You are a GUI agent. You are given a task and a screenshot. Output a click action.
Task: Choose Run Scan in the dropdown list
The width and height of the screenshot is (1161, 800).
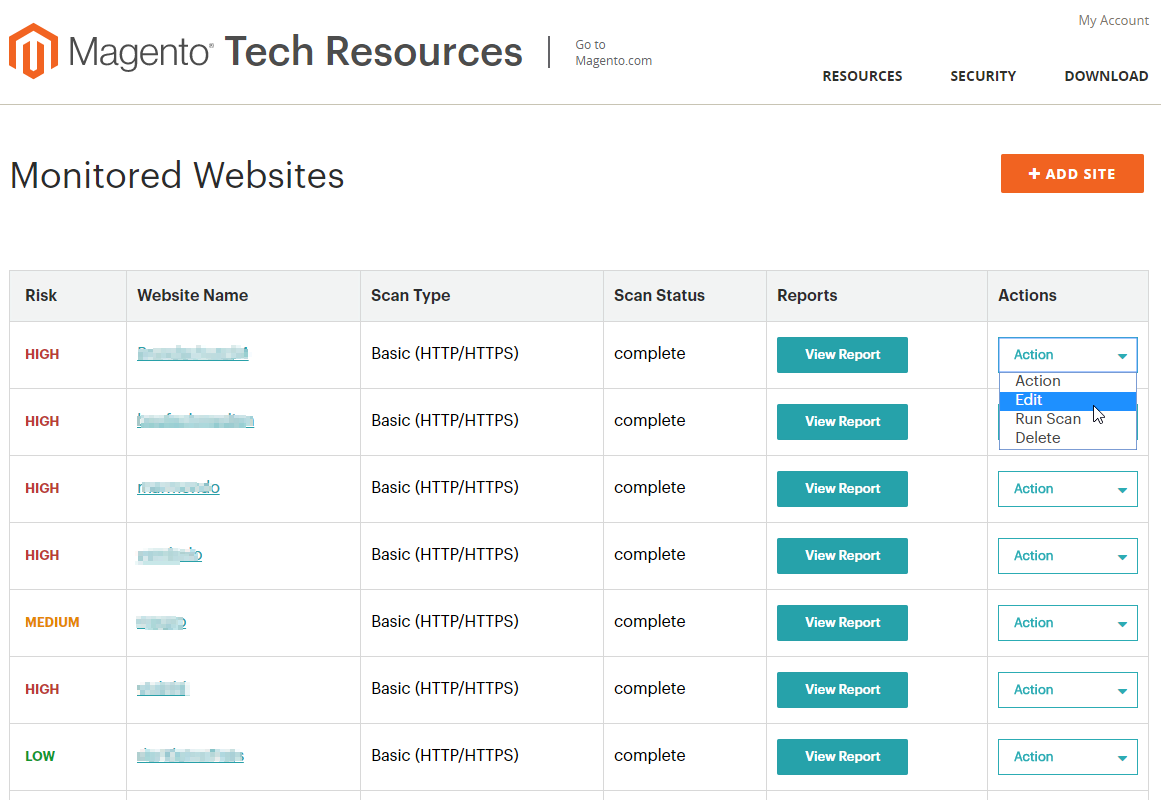[1048, 419]
